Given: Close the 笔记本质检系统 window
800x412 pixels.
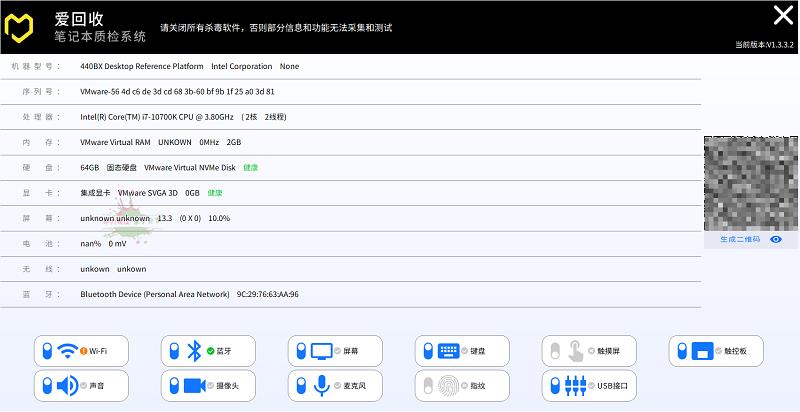Looking at the screenshot, I should tap(782, 15).
